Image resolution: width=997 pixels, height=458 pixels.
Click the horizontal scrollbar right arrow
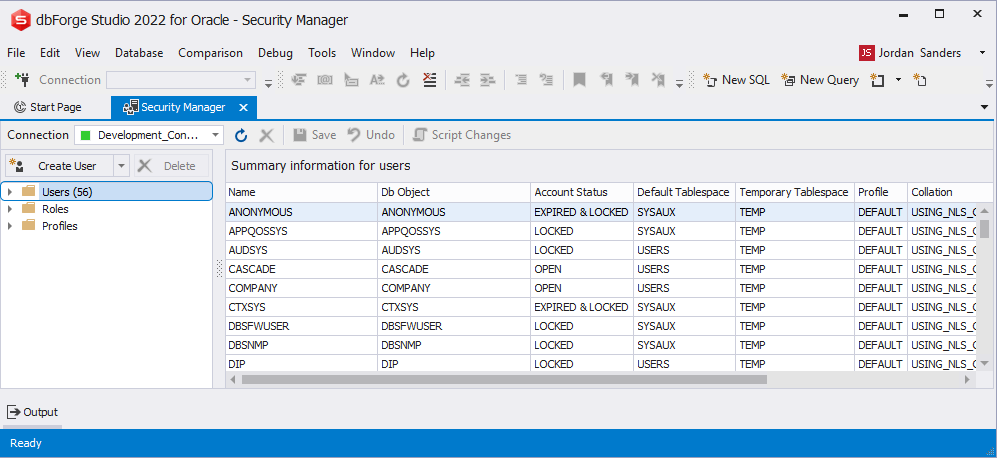click(967, 379)
